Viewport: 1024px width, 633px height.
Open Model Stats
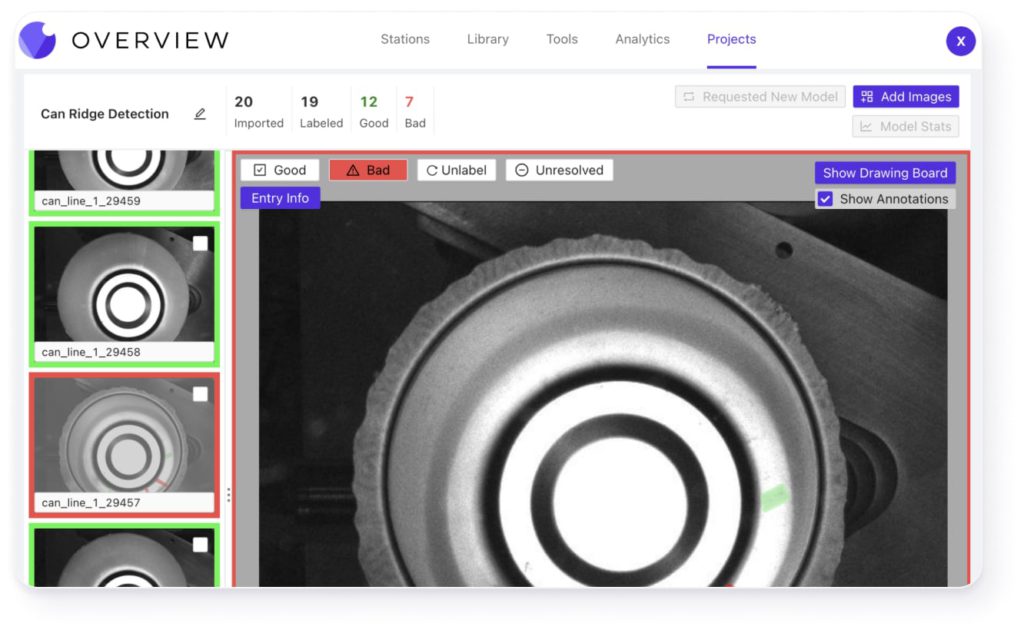906,126
